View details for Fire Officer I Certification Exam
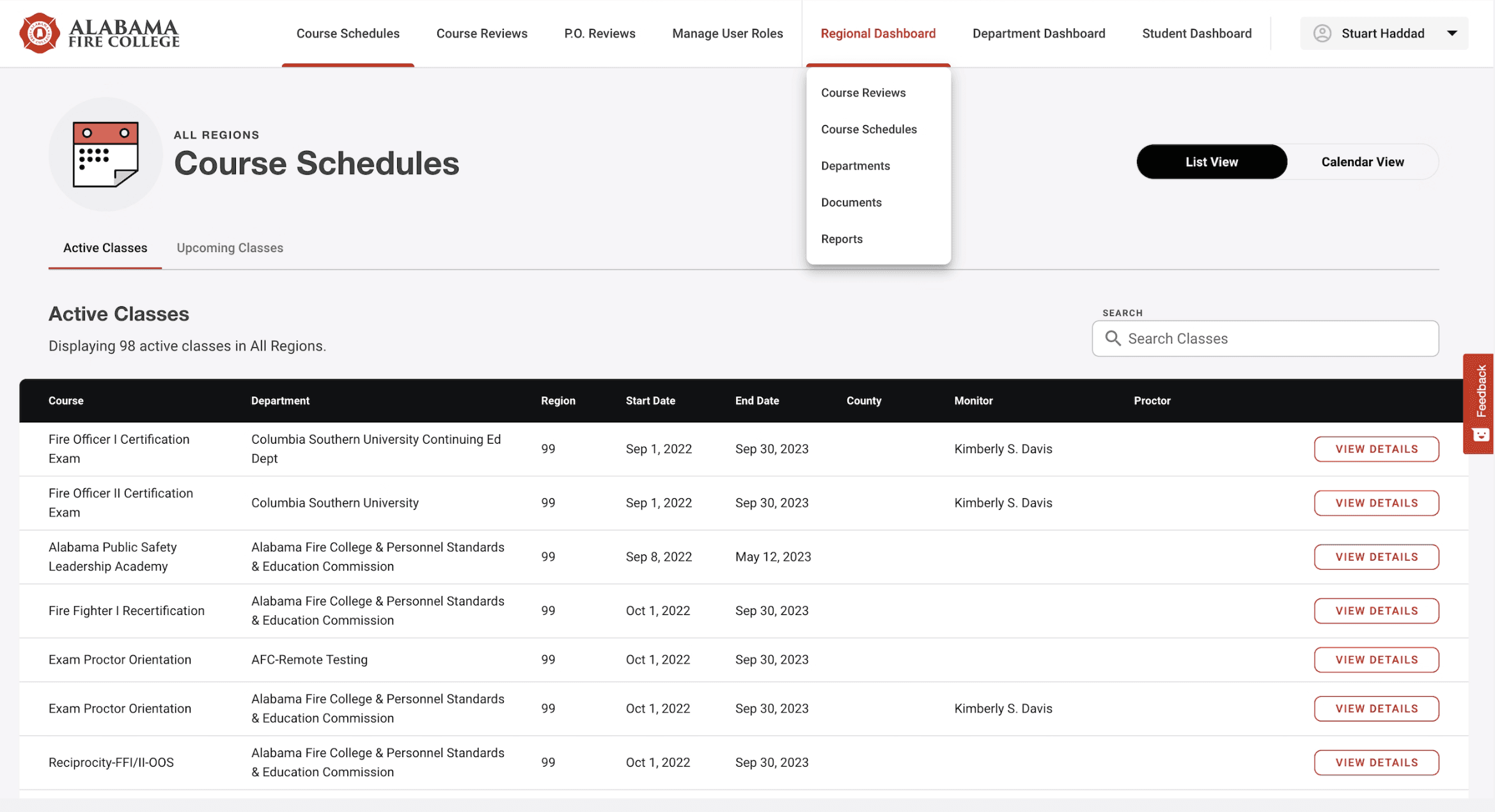Viewport: 1495px width, 812px height. pos(1375,449)
